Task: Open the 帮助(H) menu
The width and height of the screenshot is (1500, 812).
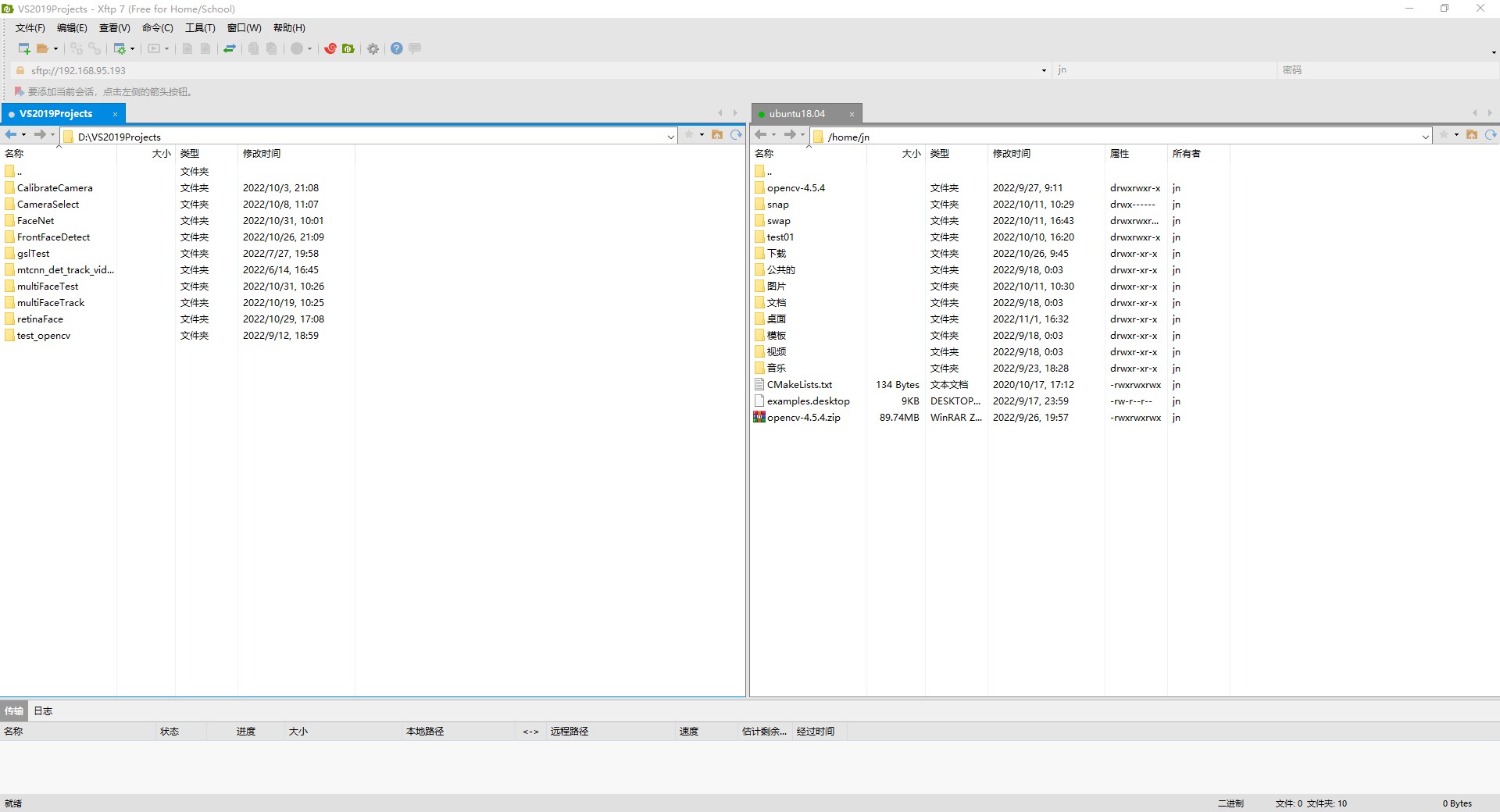Action: coord(289,27)
